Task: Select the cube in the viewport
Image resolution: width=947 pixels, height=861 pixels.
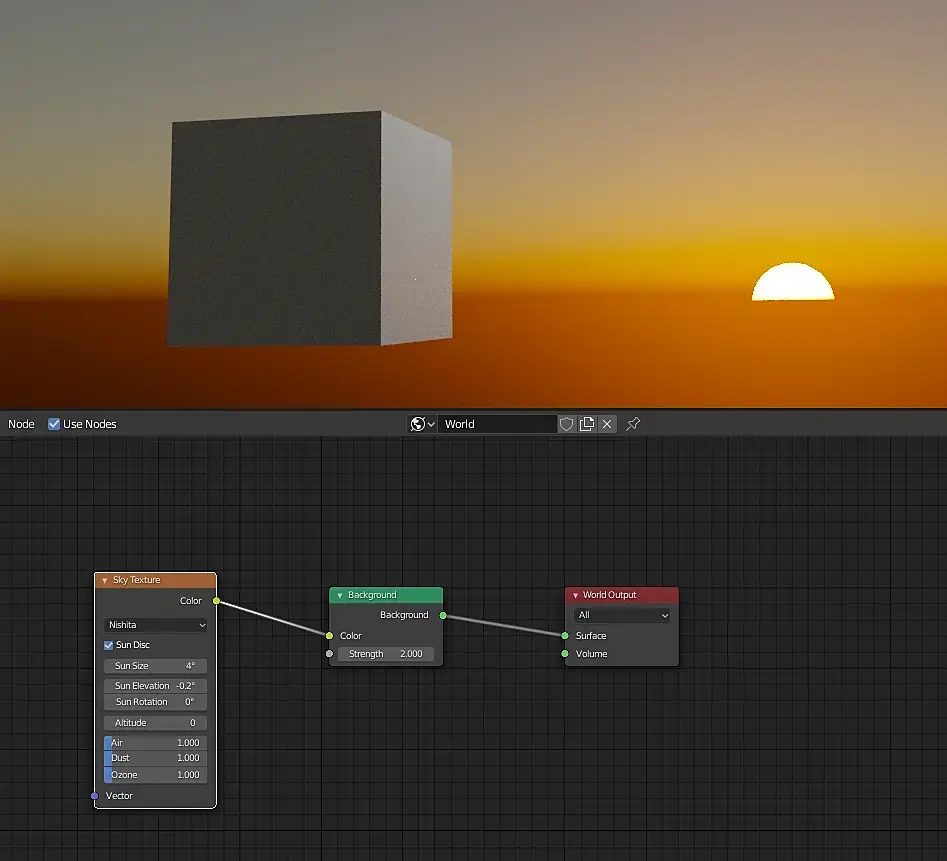Action: tap(309, 228)
